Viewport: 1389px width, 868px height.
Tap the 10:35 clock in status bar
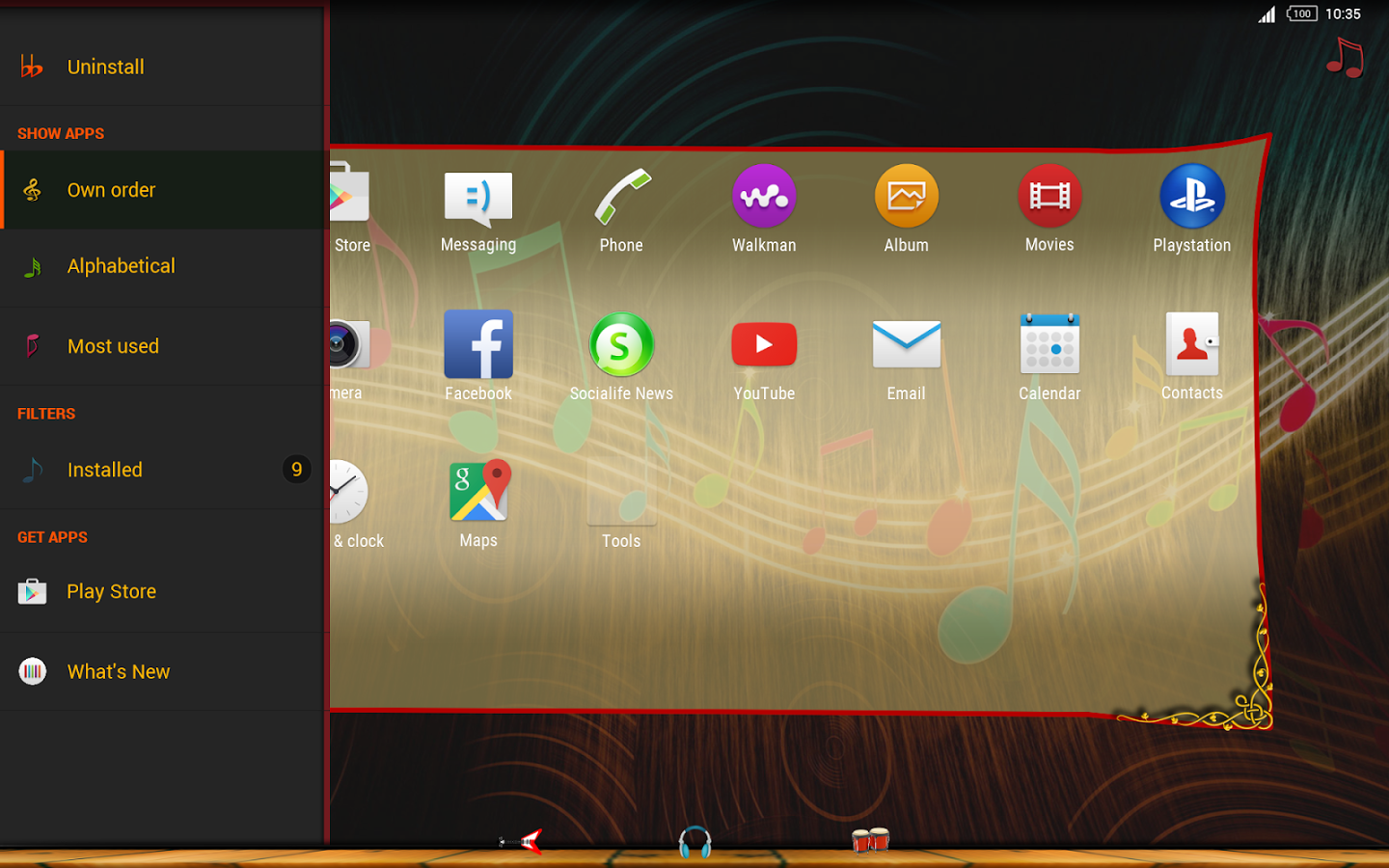point(1343,14)
